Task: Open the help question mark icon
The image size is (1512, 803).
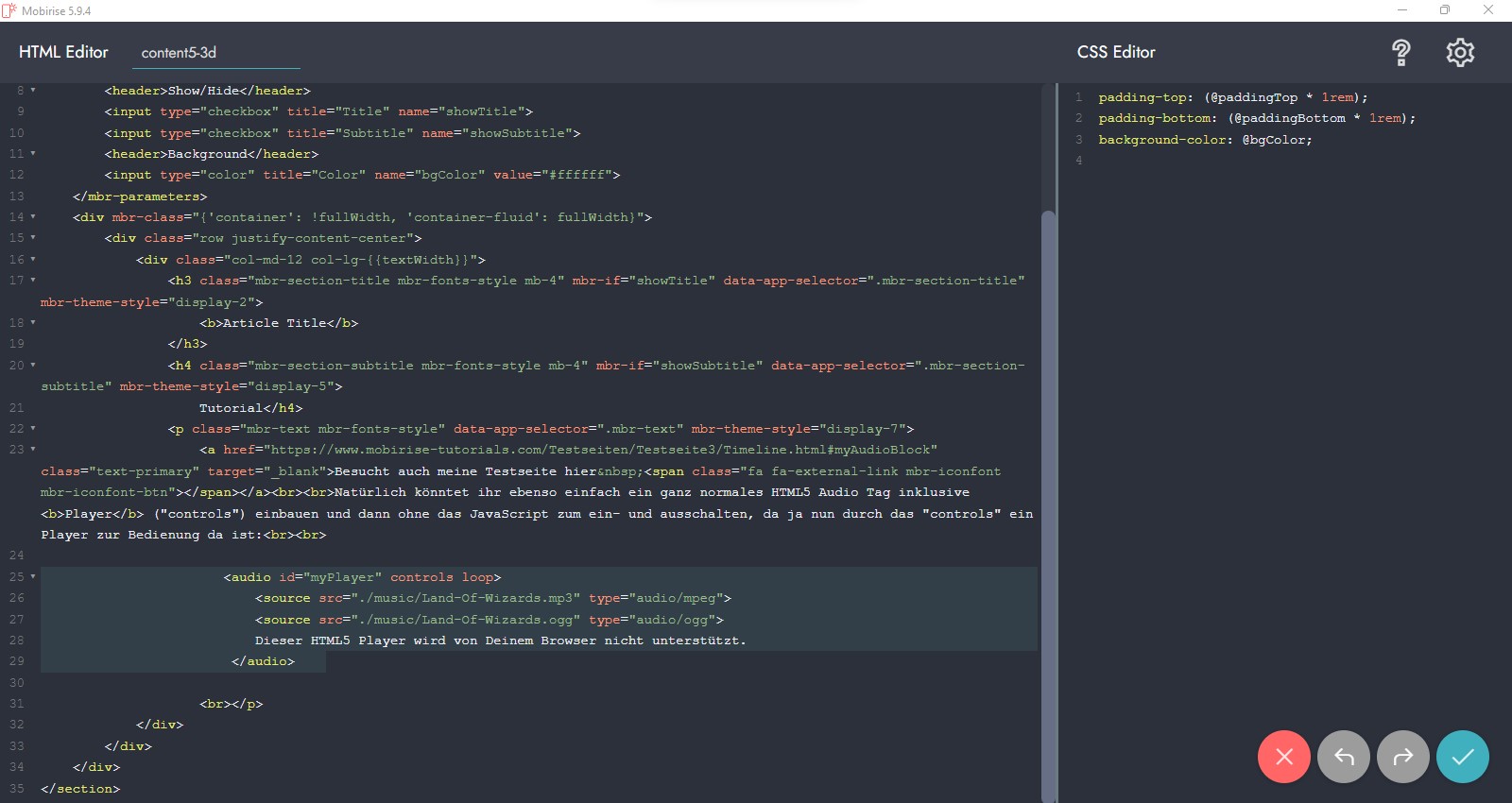Action: [1400, 53]
